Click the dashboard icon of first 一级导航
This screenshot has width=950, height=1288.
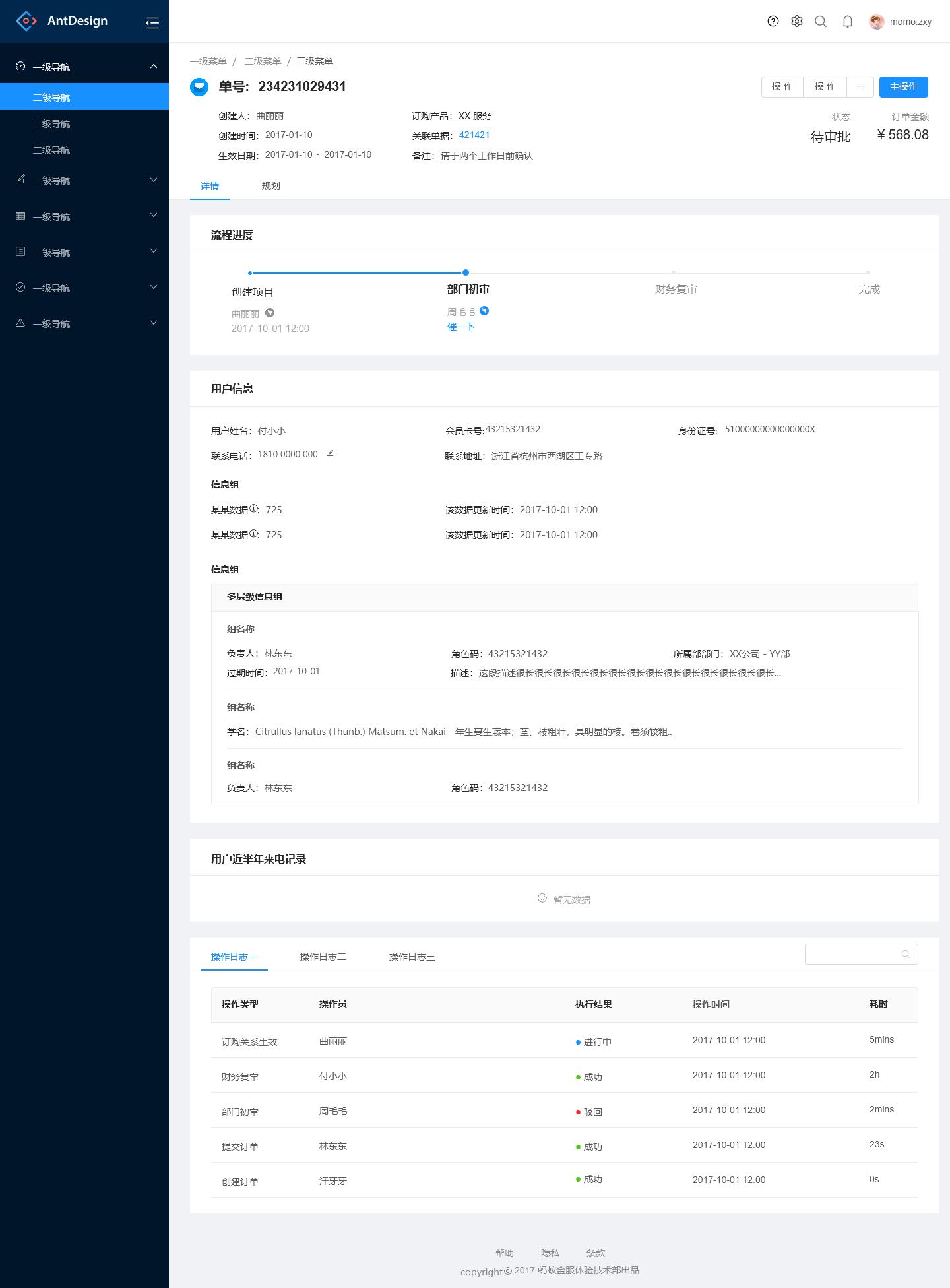tap(20, 66)
